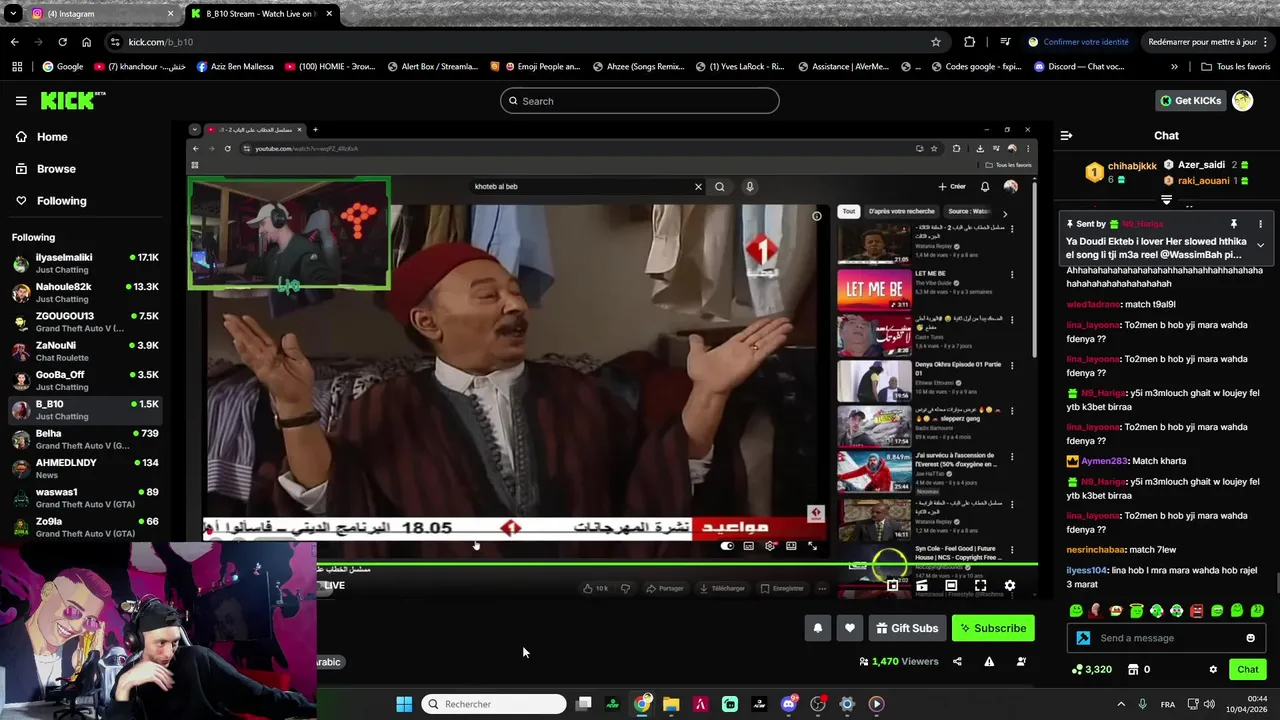
Task: Open Belha channel in Following list
Action: 85,440
